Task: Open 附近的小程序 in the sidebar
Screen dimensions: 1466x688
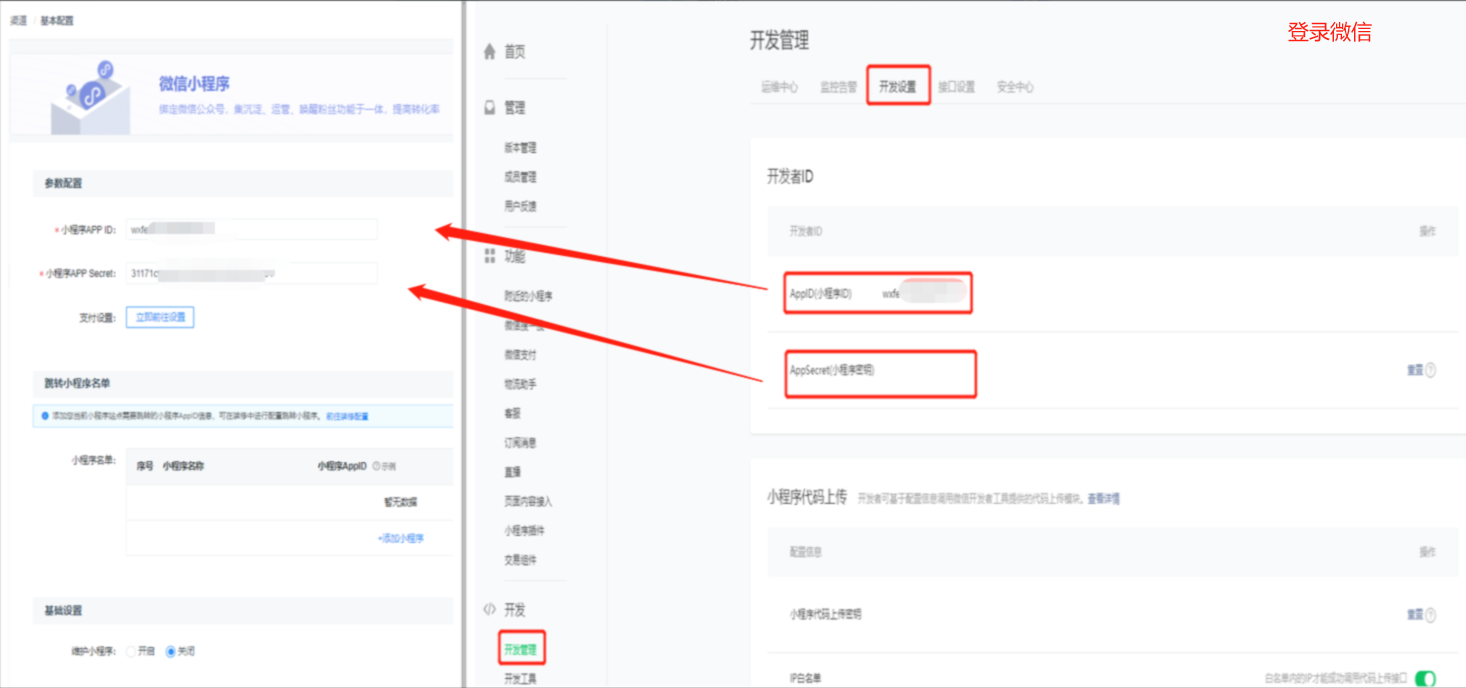Action: tap(528, 296)
